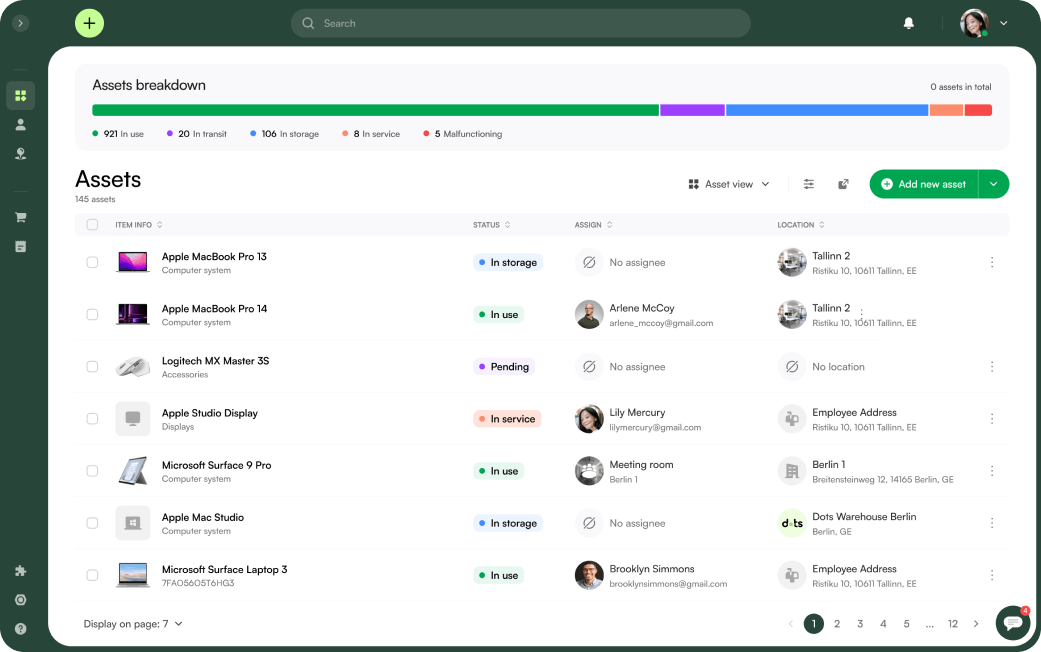Click the Dots Warehouse Berlin logo icon
The height and width of the screenshot is (652, 1041).
pyautogui.click(x=792, y=523)
